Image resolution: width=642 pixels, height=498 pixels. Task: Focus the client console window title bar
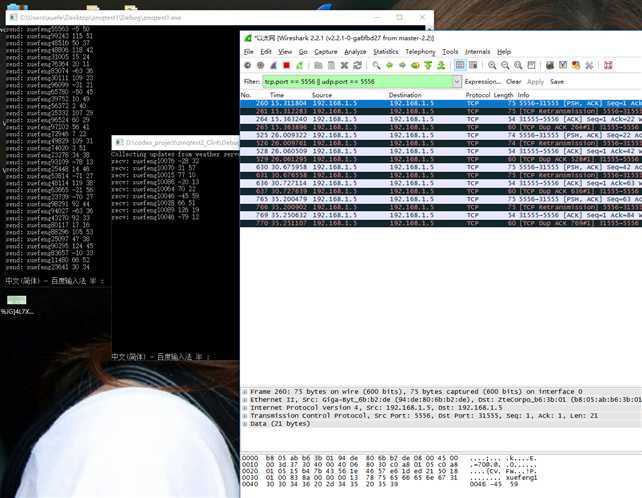pos(176,143)
